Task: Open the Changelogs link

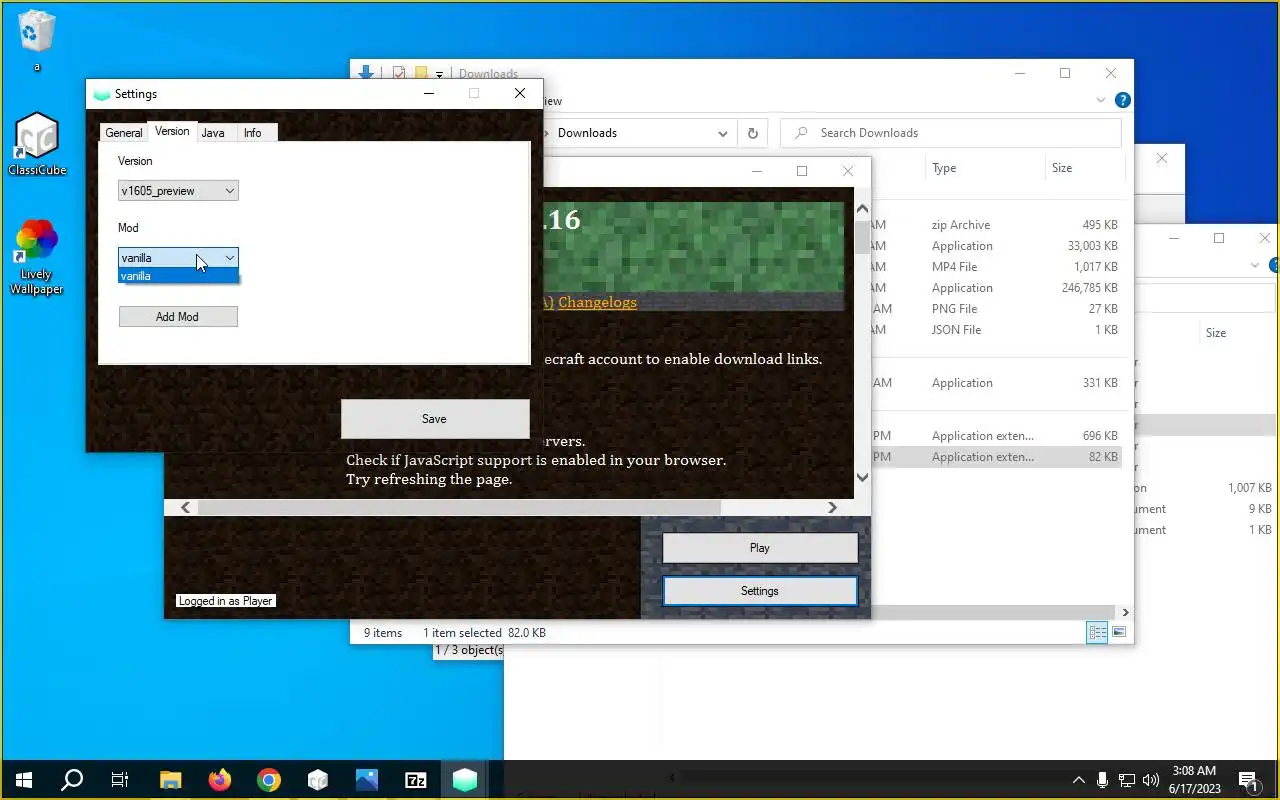Action: point(597,302)
